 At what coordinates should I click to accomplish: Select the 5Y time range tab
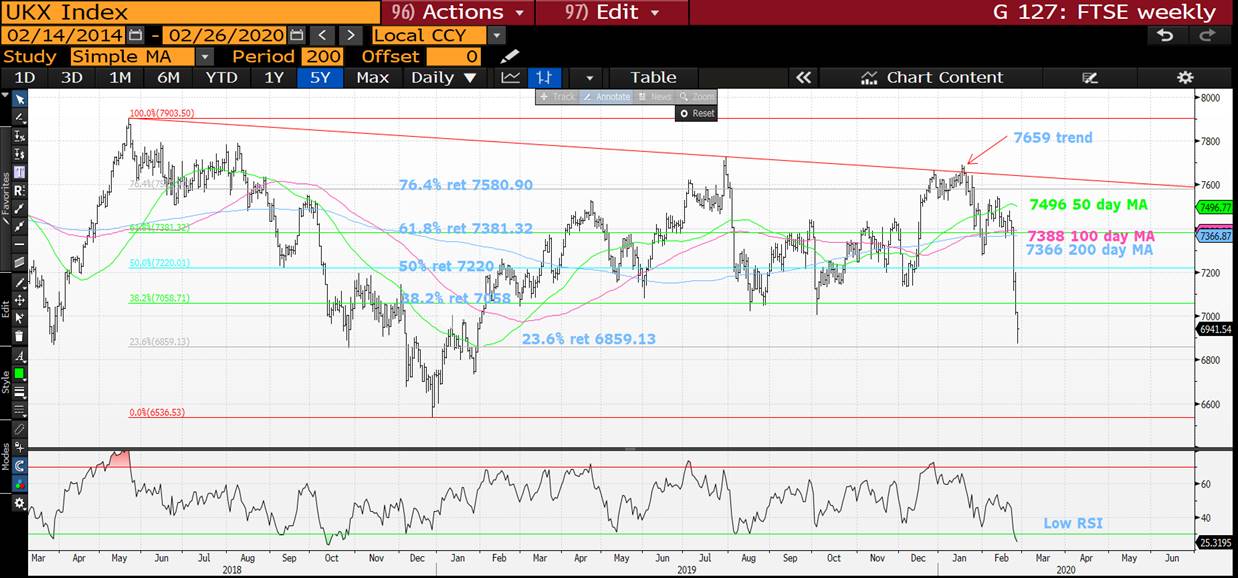320,77
